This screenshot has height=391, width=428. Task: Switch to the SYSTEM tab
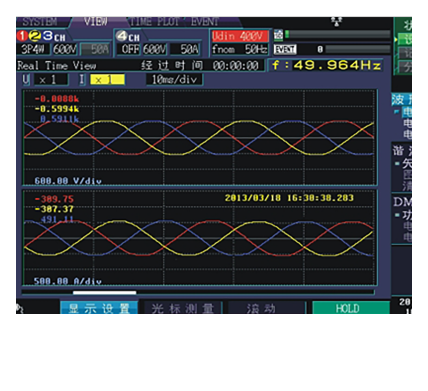pos(40,22)
